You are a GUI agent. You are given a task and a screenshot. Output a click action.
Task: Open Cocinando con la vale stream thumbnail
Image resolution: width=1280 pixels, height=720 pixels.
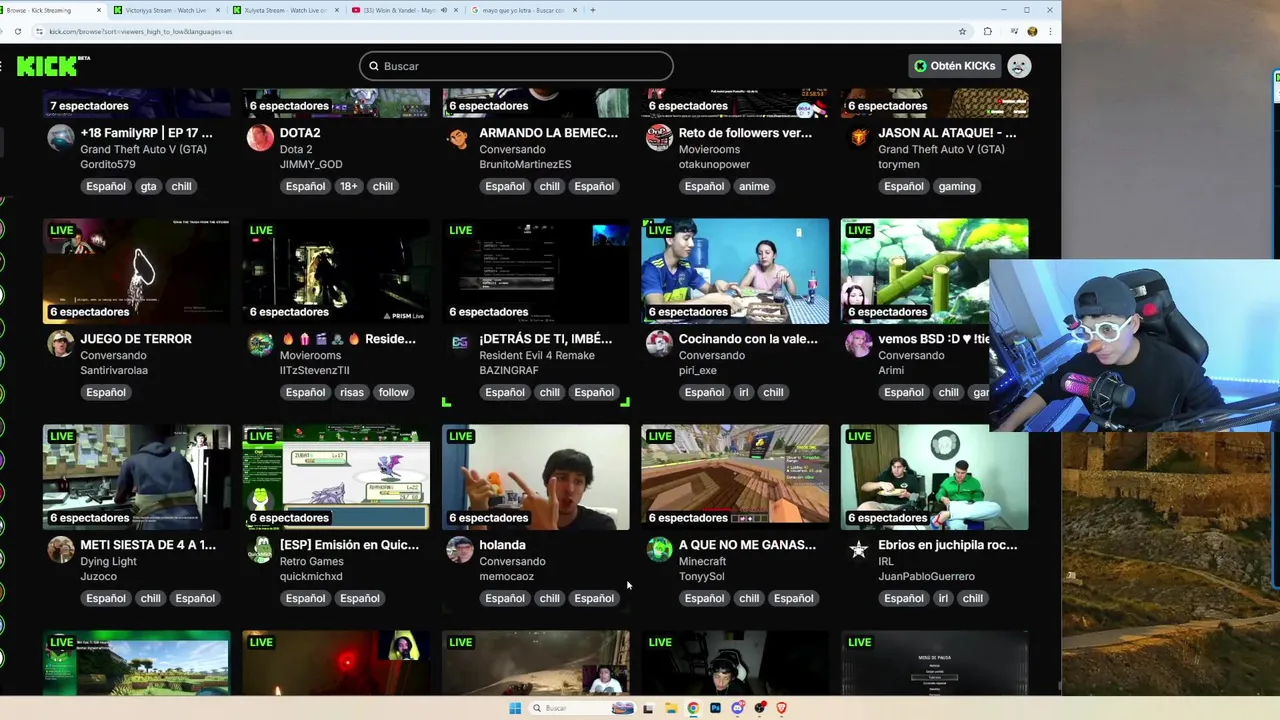click(x=735, y=271)
